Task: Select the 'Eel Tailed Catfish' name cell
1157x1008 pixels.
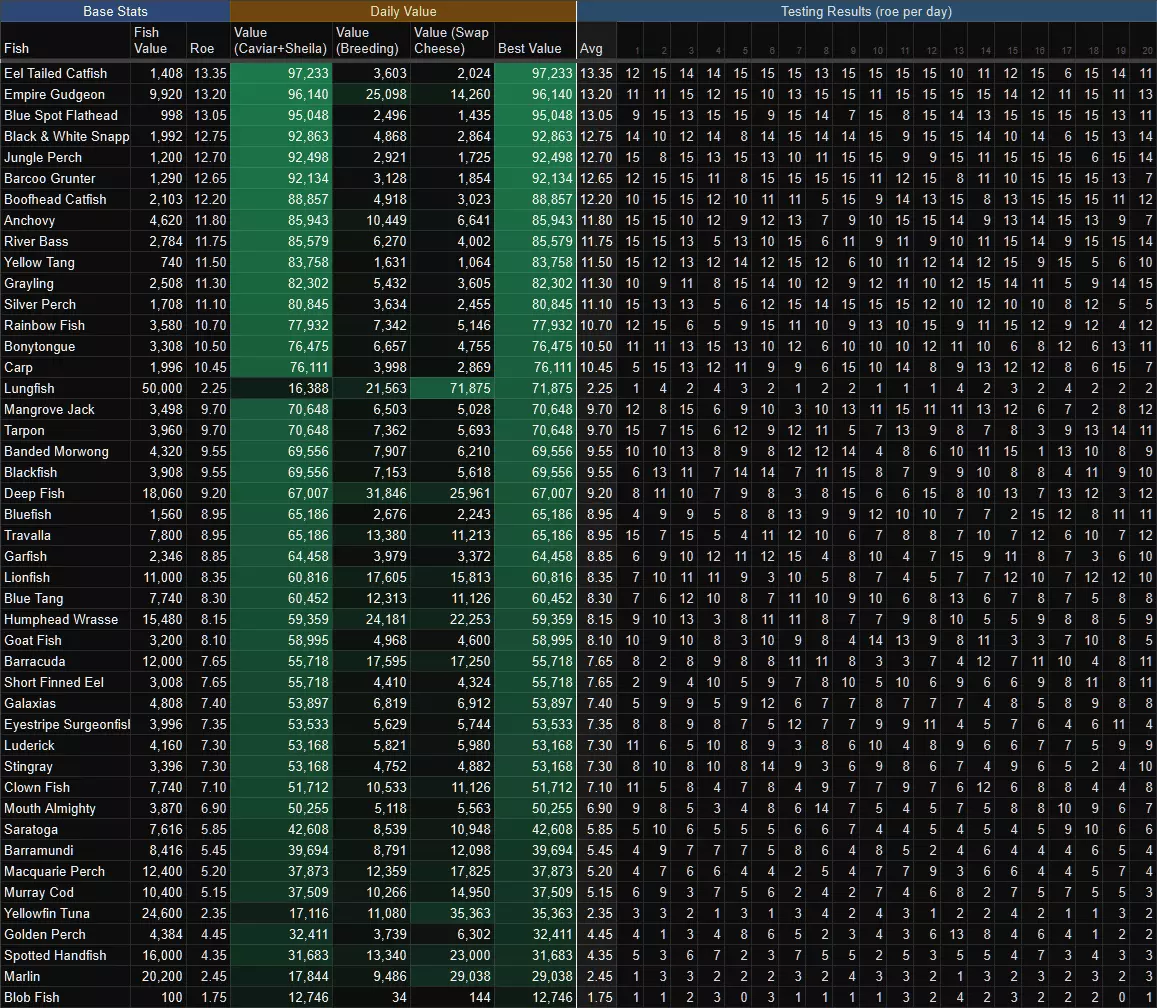Action: point(66,73)
